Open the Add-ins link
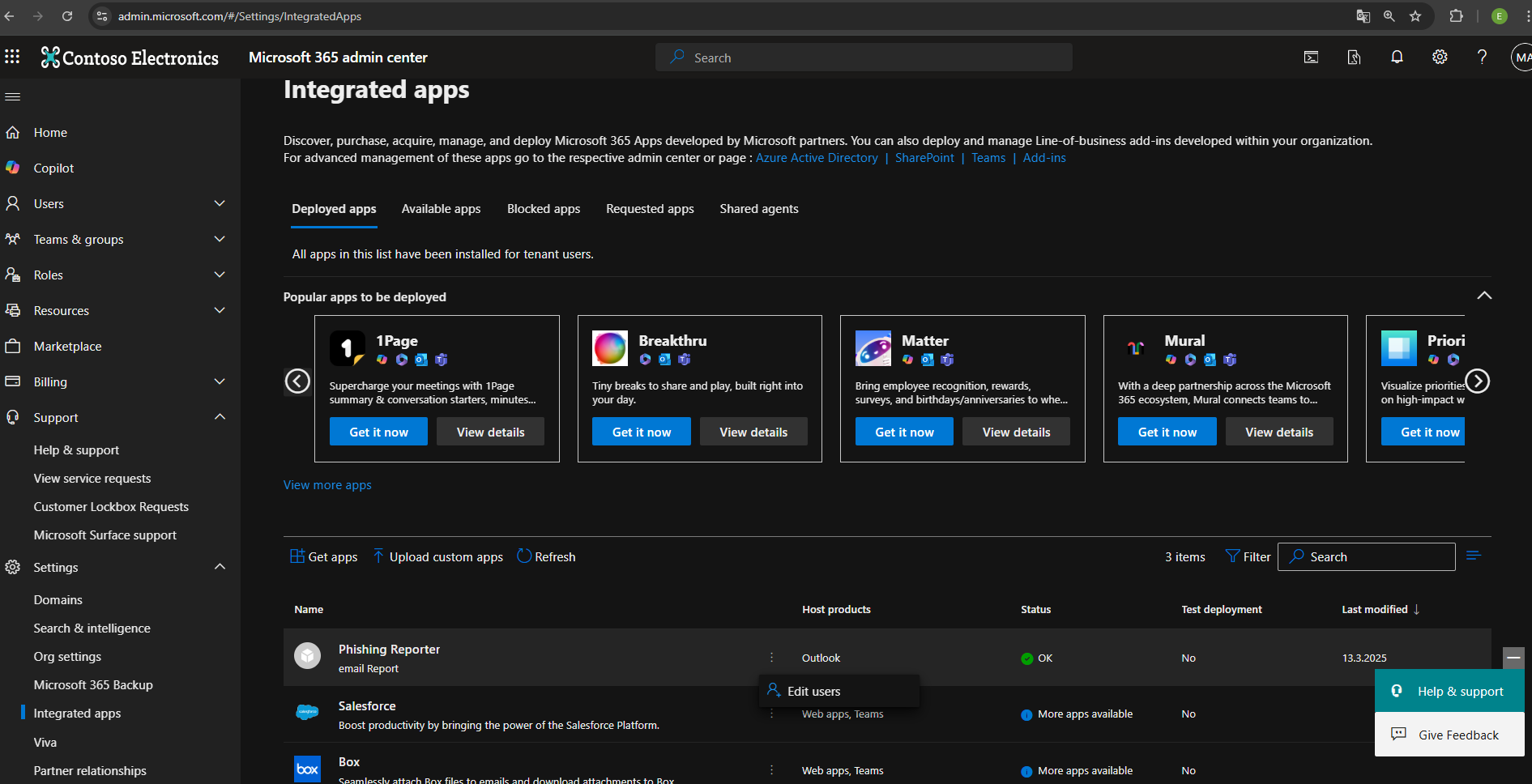Image resolution: width=1532 pixels, height=784 pixels. 1044,158
